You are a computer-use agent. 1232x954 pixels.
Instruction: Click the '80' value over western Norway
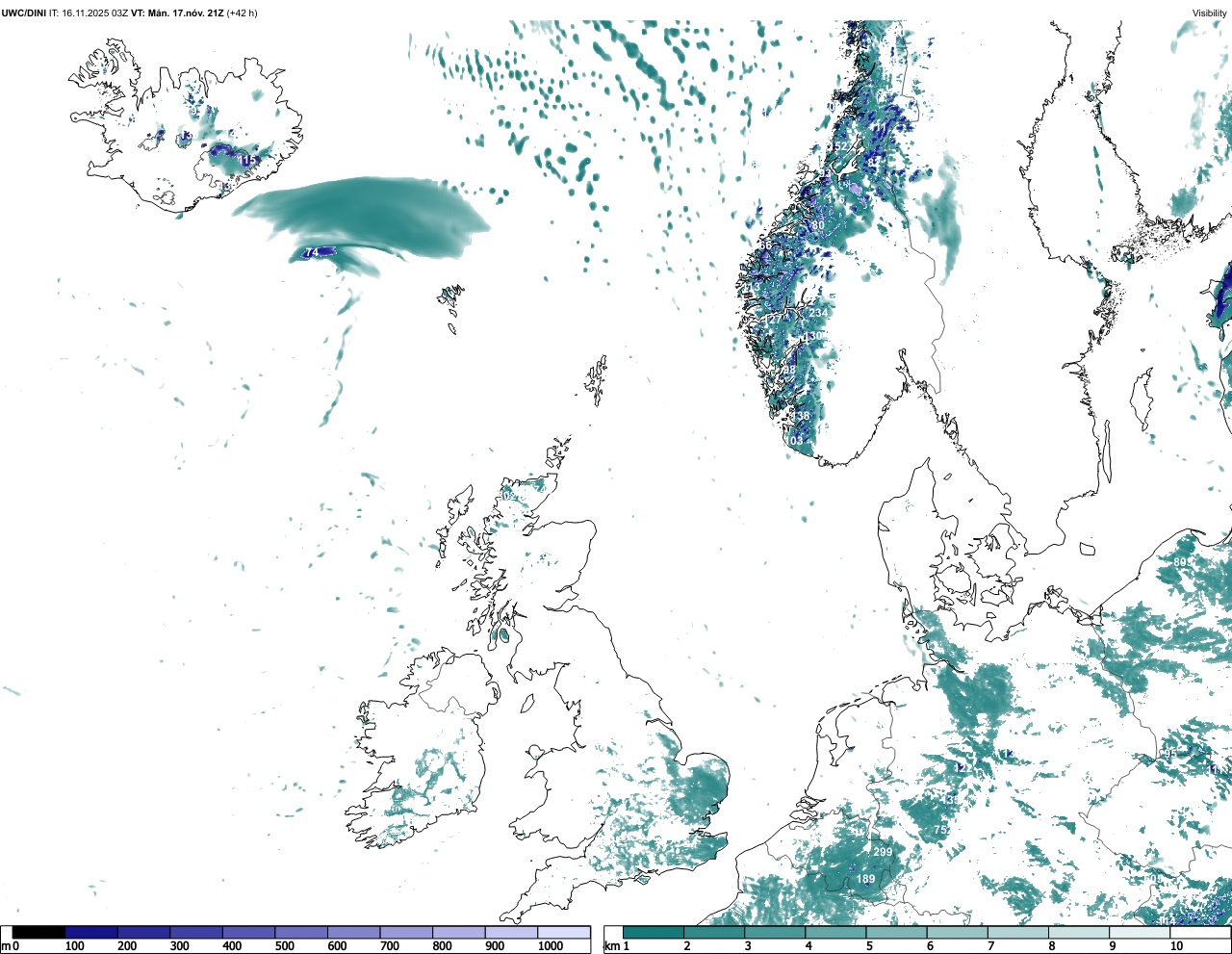pos(818,225)
